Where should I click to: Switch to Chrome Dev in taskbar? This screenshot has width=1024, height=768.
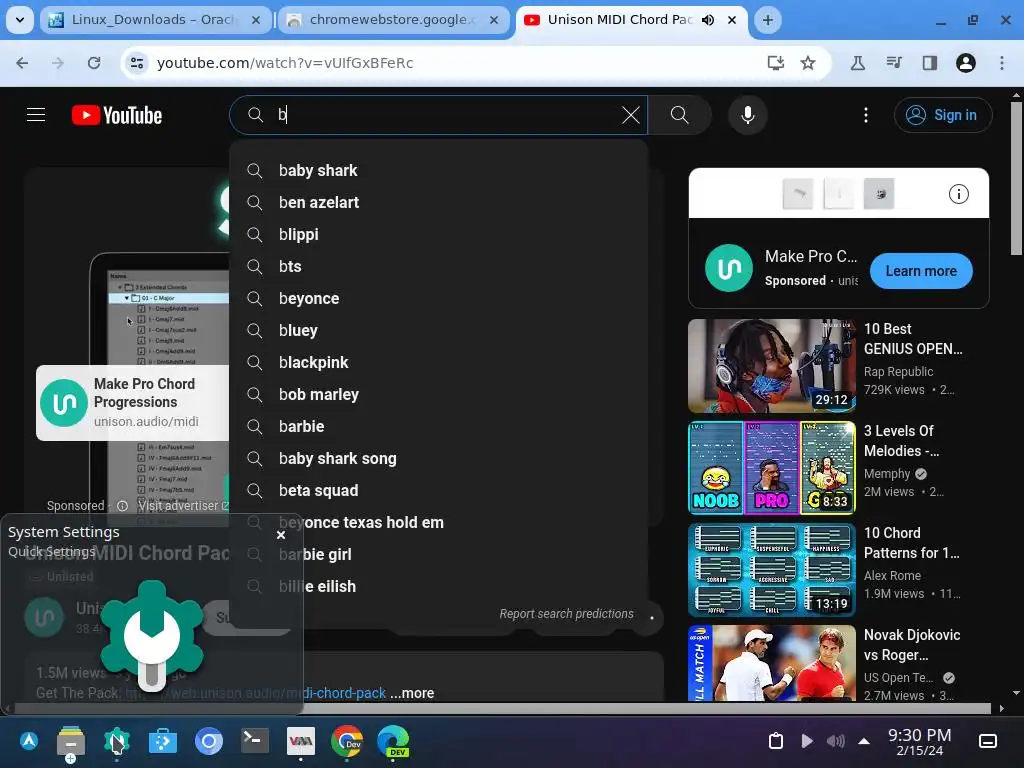[346, 741]
